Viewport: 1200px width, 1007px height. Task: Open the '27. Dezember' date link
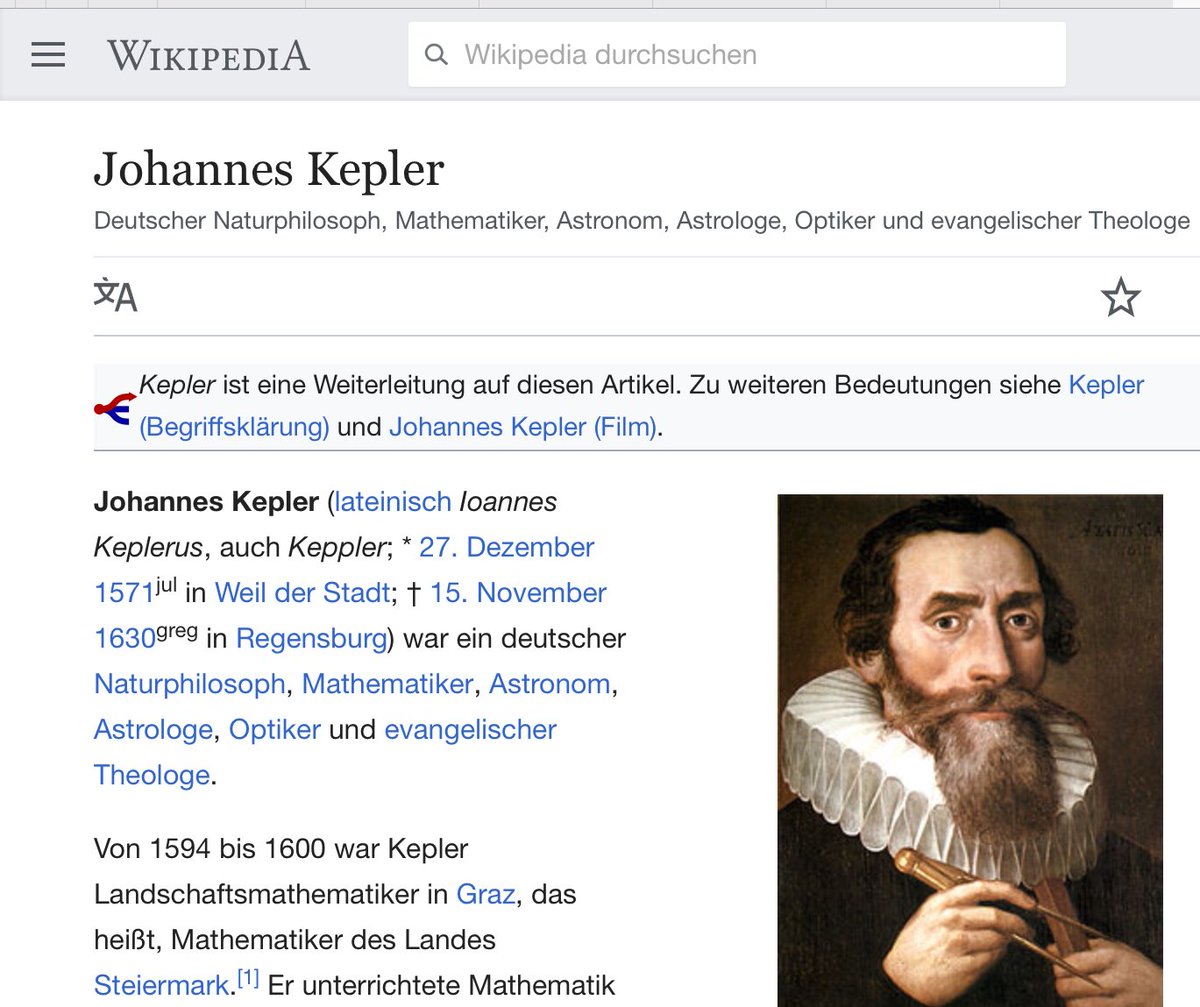point(506,547)
